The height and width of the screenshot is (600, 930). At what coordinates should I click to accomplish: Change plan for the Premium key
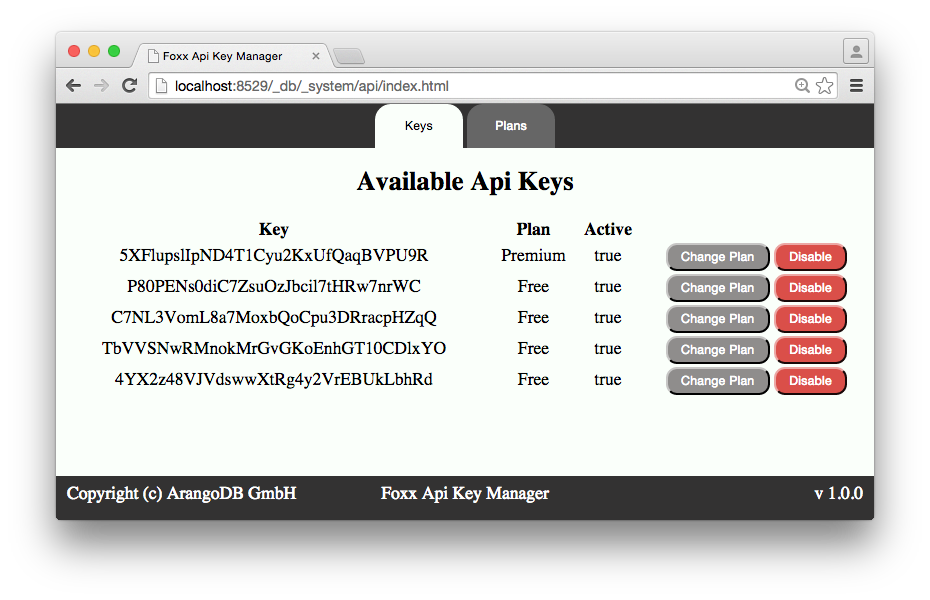(x=717, y=257)
